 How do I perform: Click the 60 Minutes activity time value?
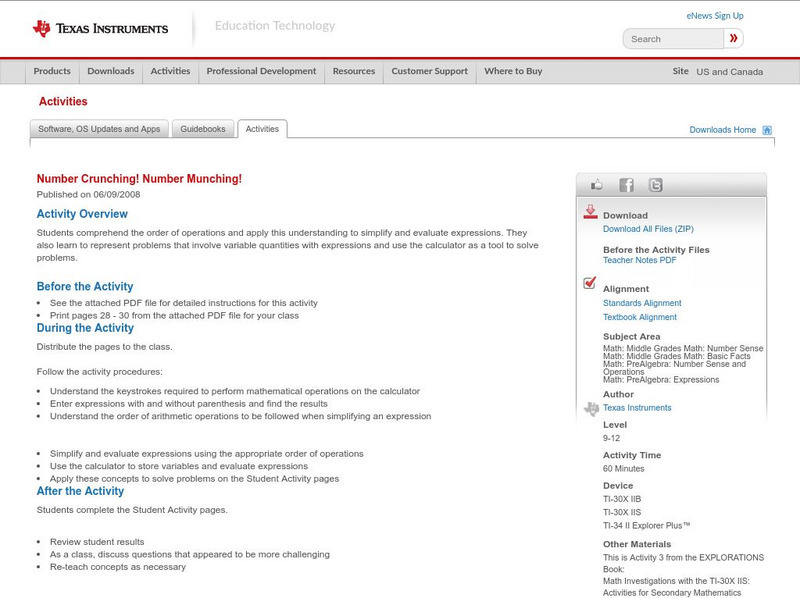623,469
